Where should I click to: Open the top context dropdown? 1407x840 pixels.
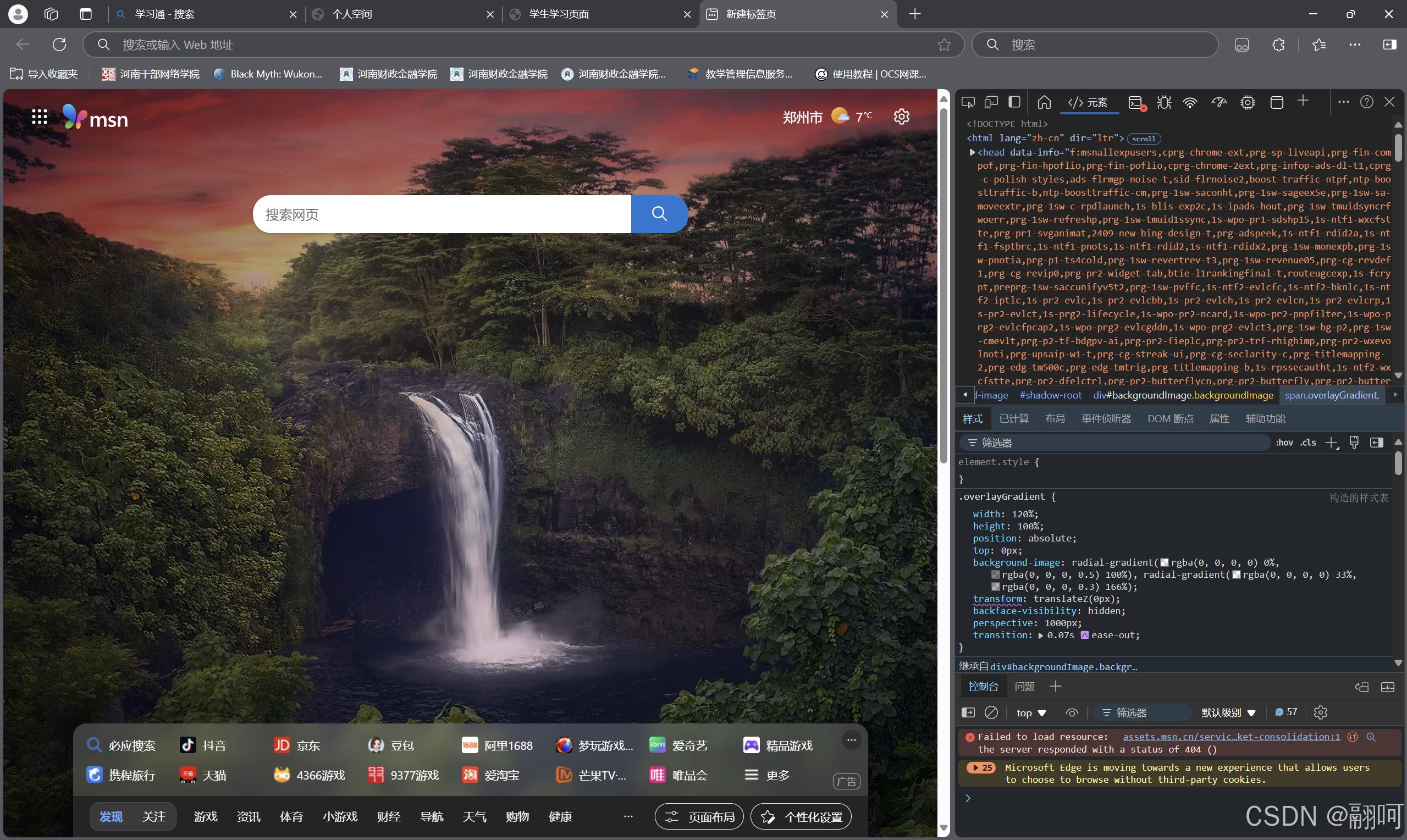coord(1030,712)
